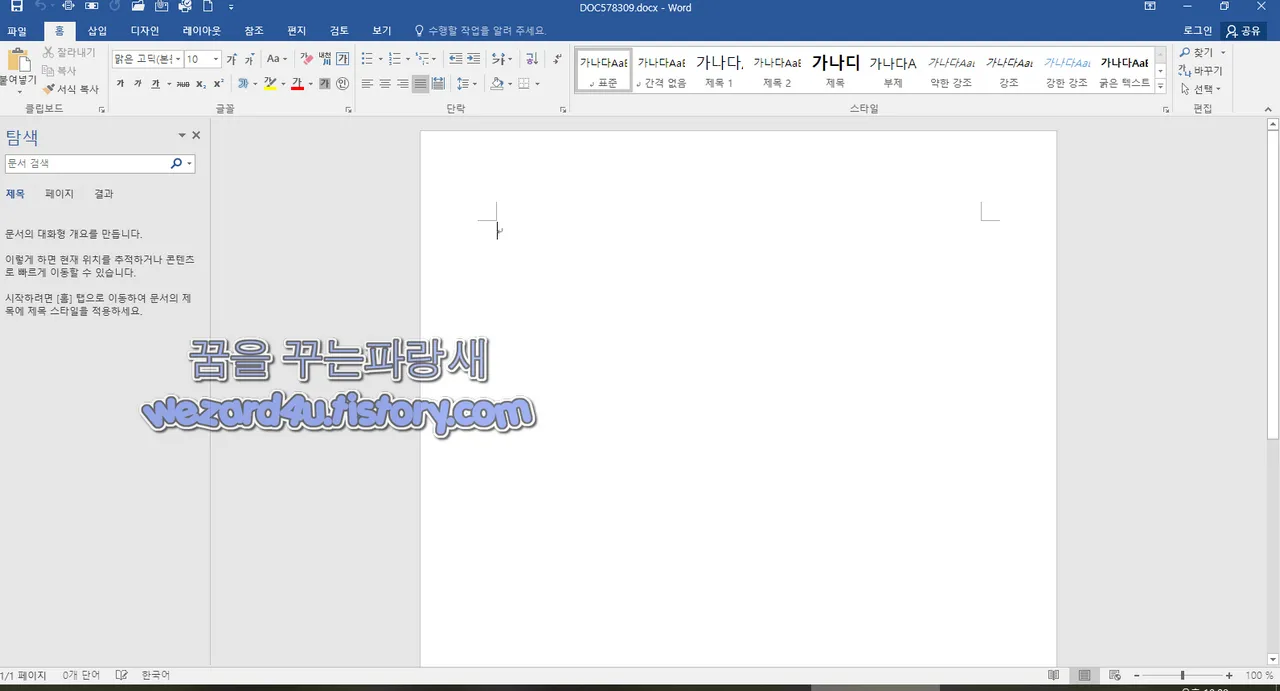Toggle italic formatting
This screenshot has height=691, width=1280.
coord(137,84)
